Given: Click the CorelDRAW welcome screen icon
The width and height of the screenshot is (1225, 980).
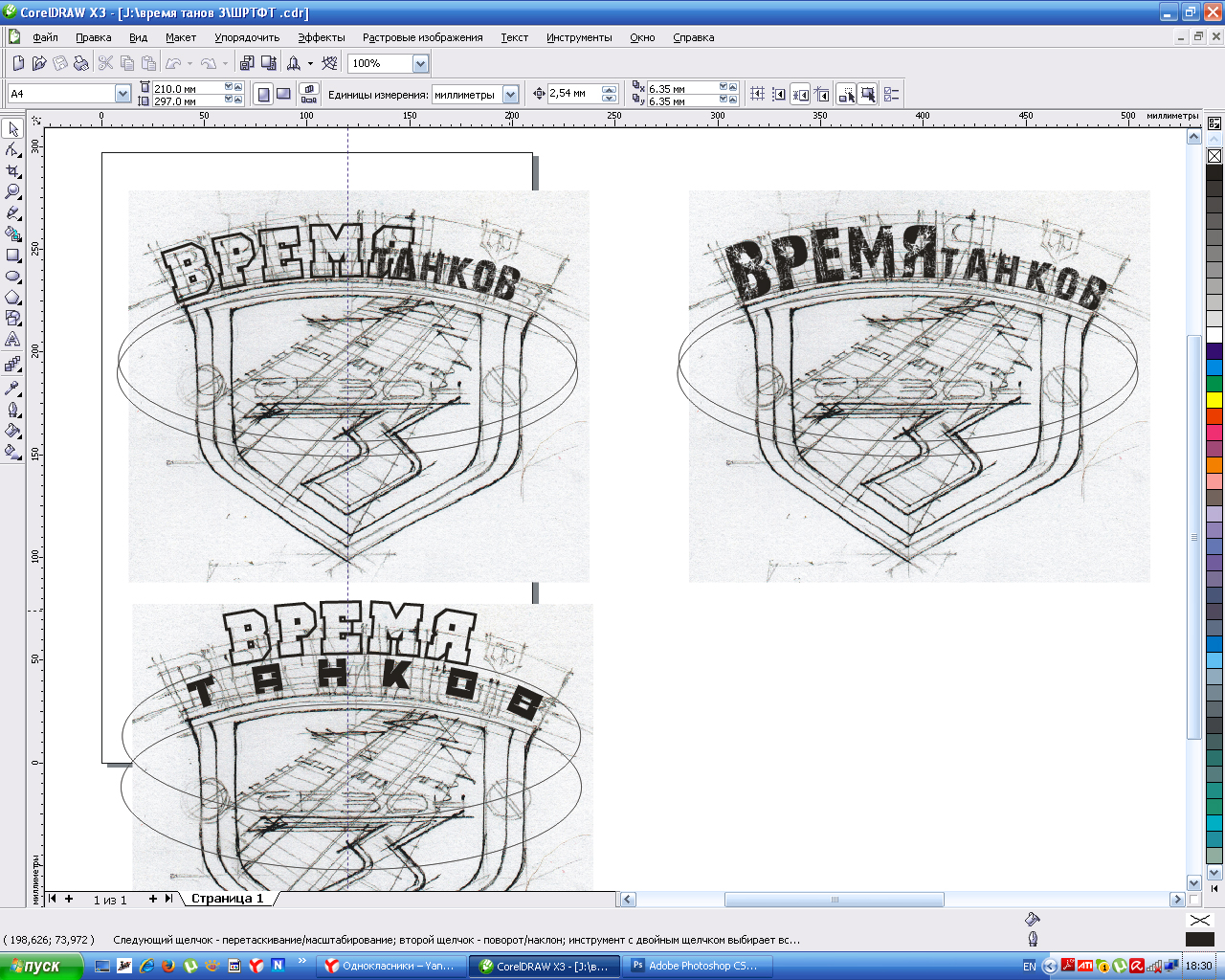Looking at the screenshot, I should (330, 63).
